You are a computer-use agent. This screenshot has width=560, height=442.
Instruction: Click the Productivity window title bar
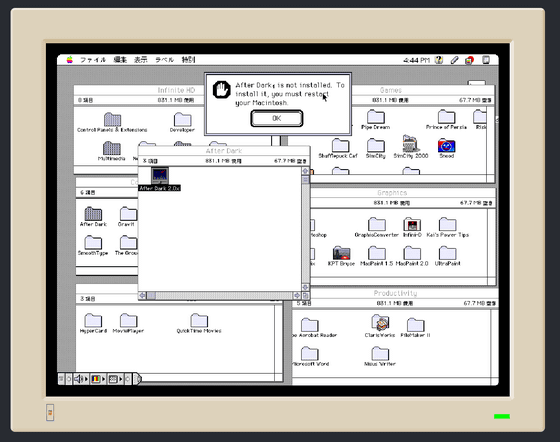pos(395,293)
